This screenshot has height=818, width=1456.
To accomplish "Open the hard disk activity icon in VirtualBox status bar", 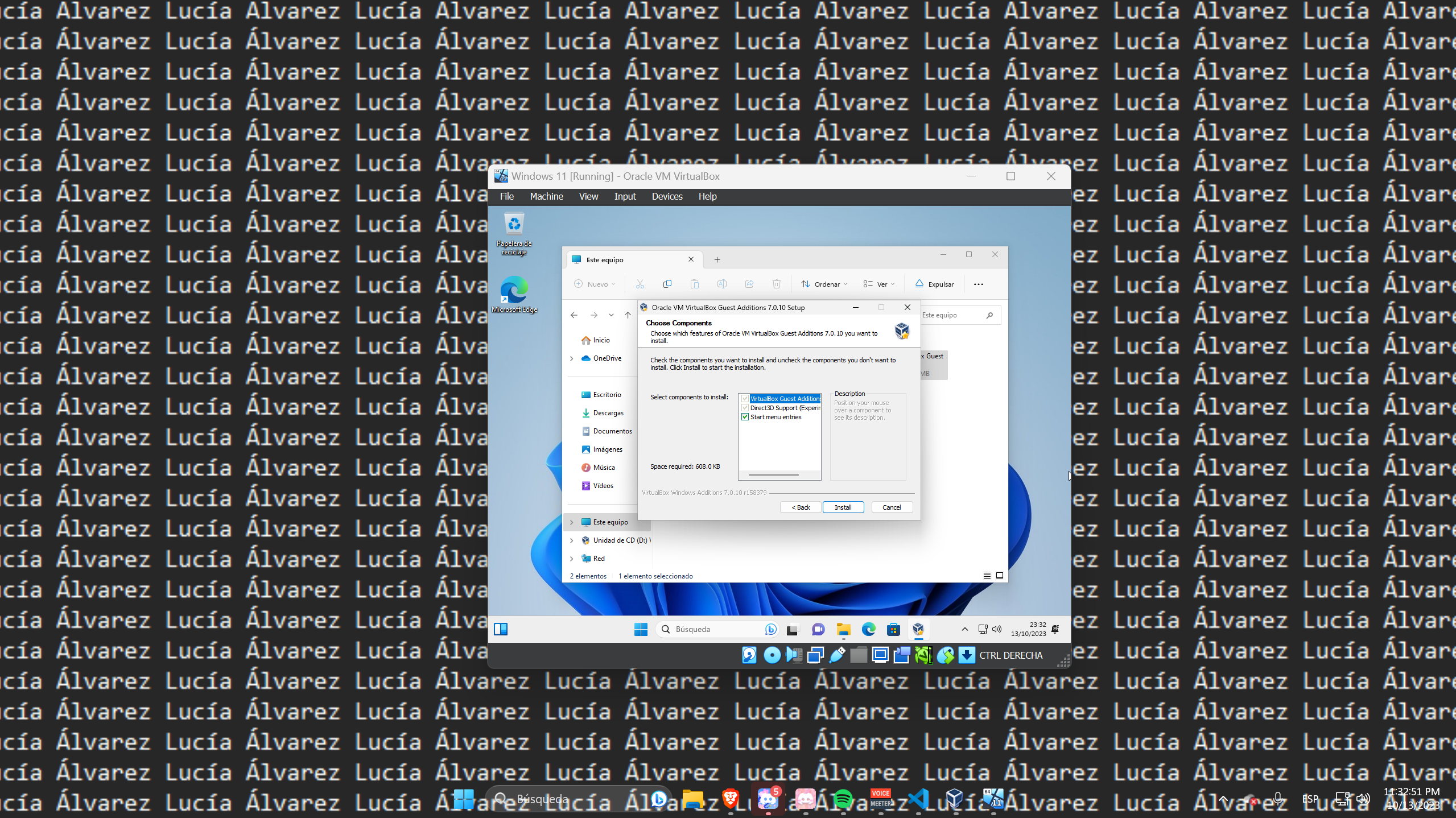I will [749, 655].
